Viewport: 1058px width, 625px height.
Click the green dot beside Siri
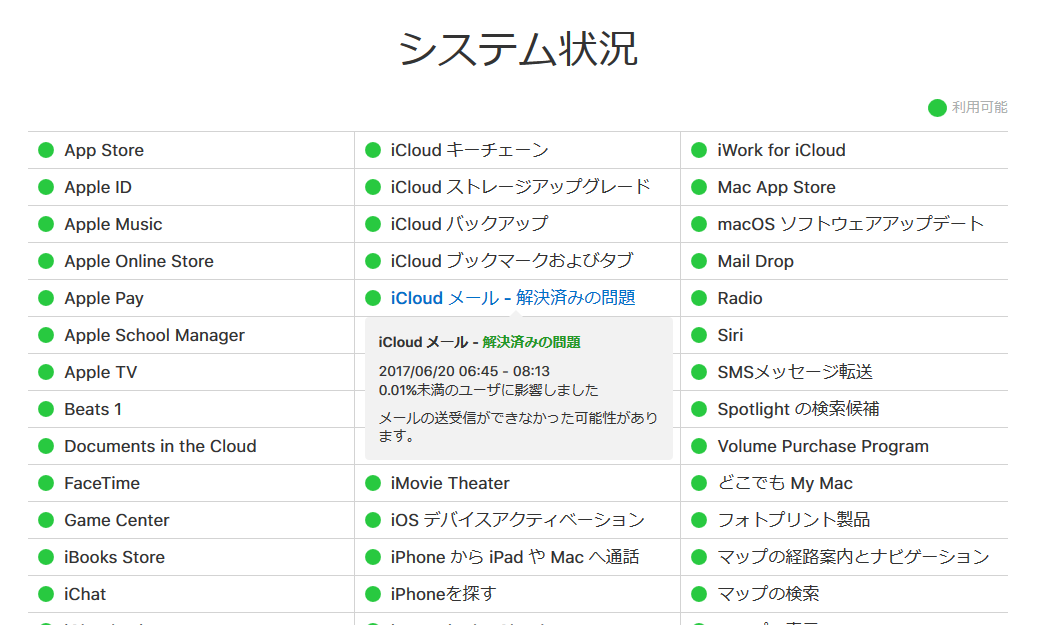click(699, 335)
